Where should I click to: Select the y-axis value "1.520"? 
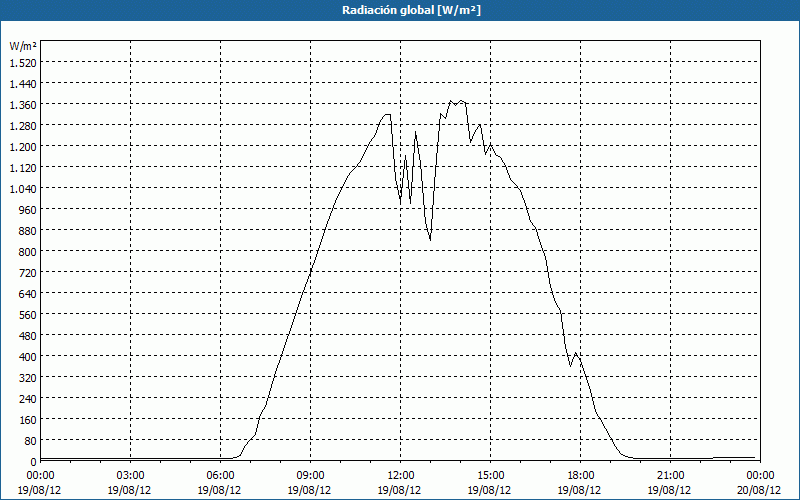point(23,63)
